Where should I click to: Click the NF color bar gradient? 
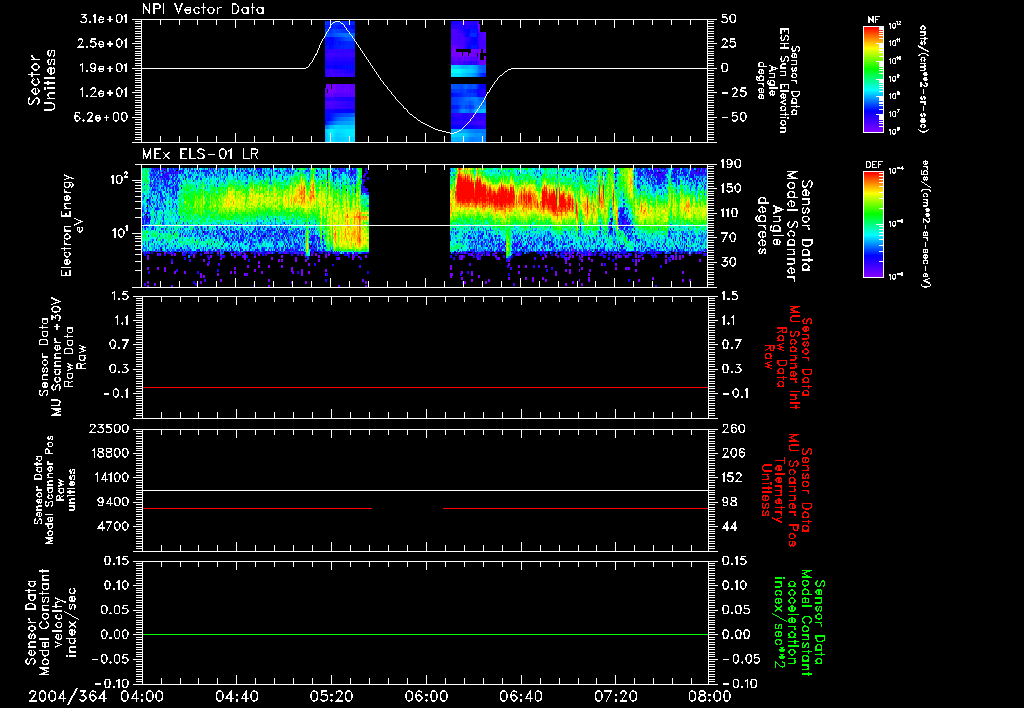874,78
